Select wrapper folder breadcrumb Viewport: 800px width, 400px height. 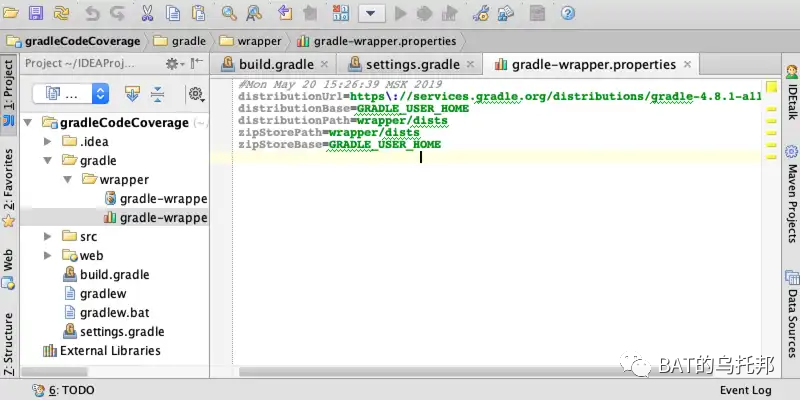251,41
